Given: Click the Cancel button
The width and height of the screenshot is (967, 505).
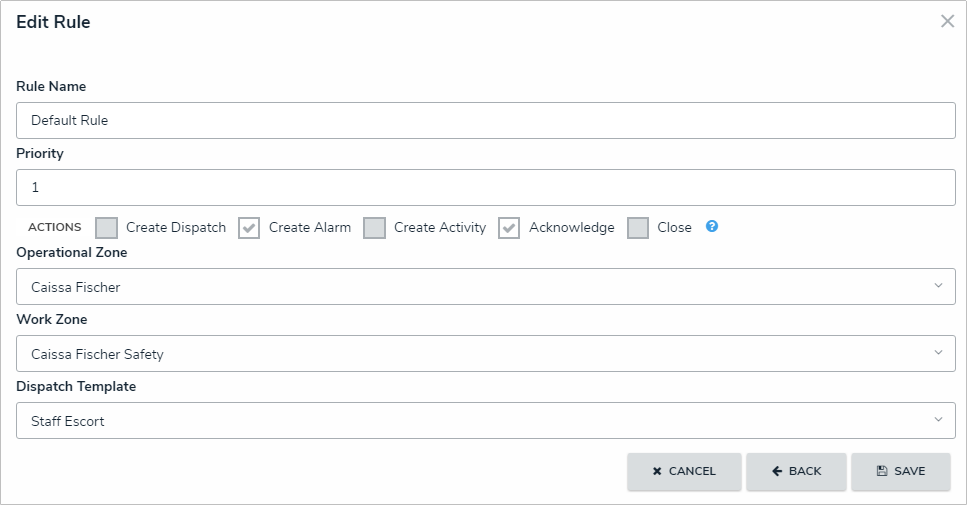Looking at the screenshot, I should [x=684, y=472].
